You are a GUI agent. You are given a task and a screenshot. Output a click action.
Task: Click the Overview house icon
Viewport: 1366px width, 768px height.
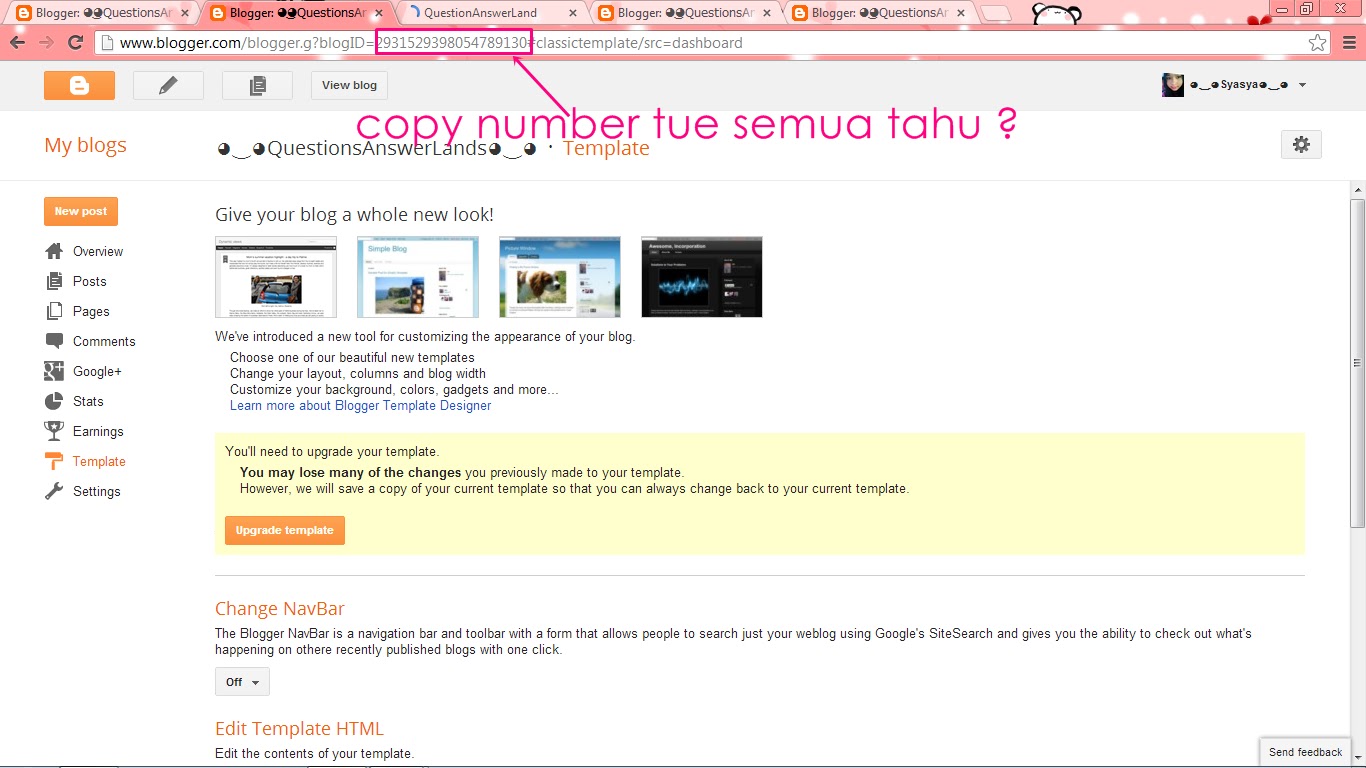54,251
